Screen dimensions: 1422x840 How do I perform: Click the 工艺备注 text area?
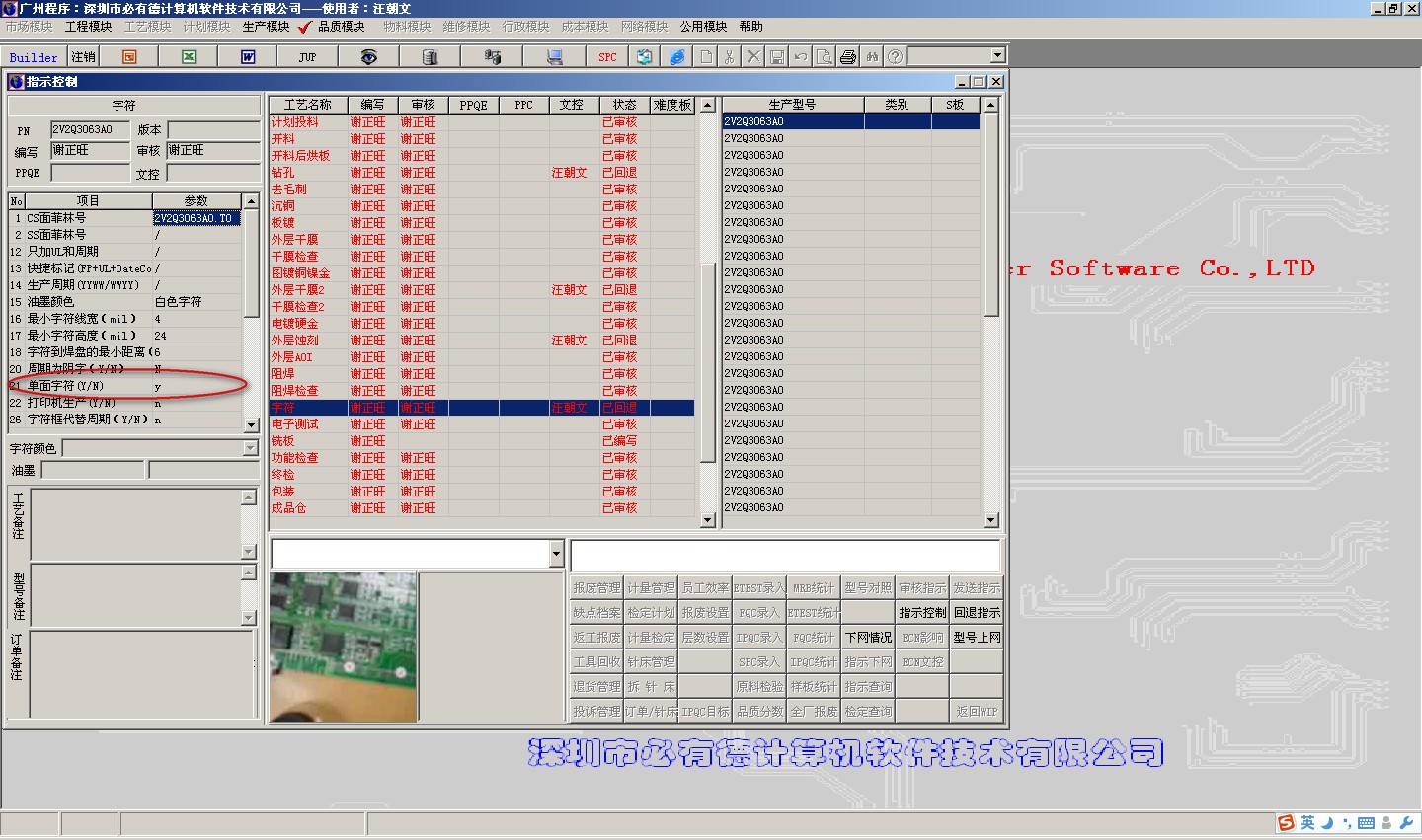click(137, 524)
